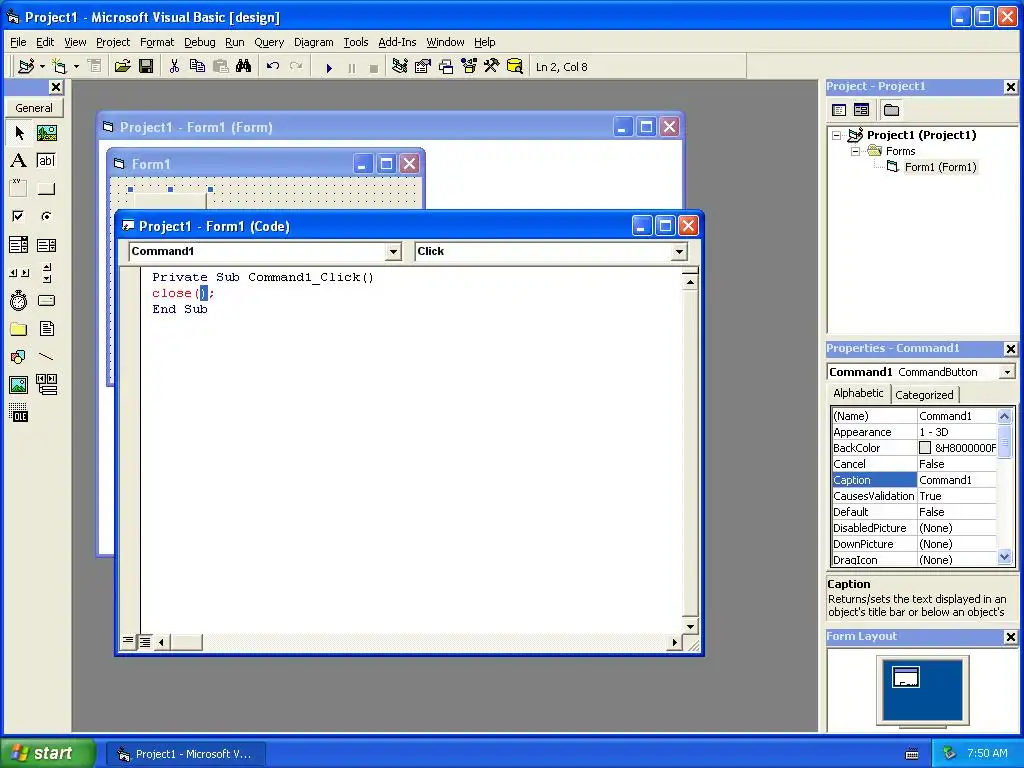Start the program with the Run arrow
This screenshot has width=1024, height=768.
pyautogui.click(x=328, y=67)
